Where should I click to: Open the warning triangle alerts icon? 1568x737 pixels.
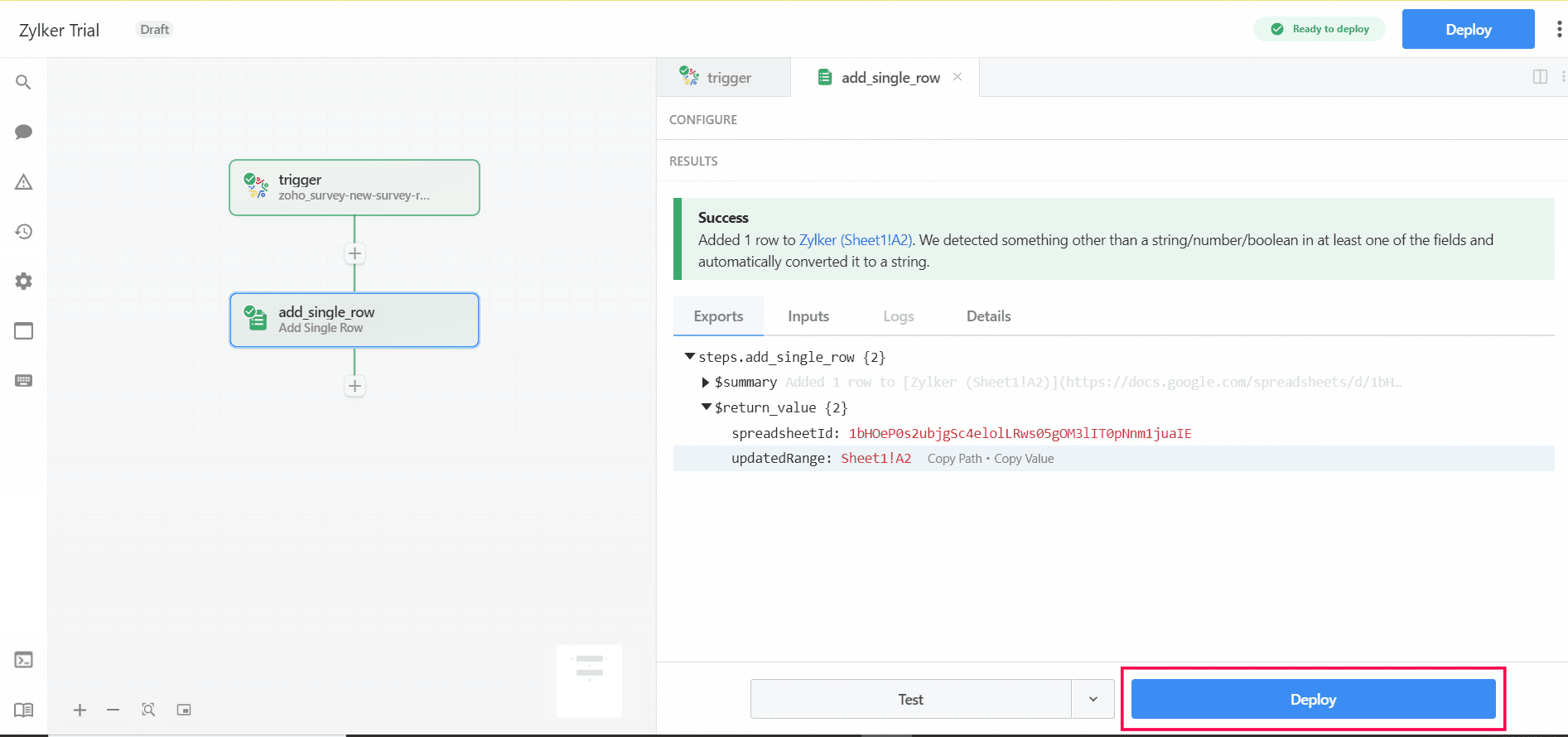23,181
